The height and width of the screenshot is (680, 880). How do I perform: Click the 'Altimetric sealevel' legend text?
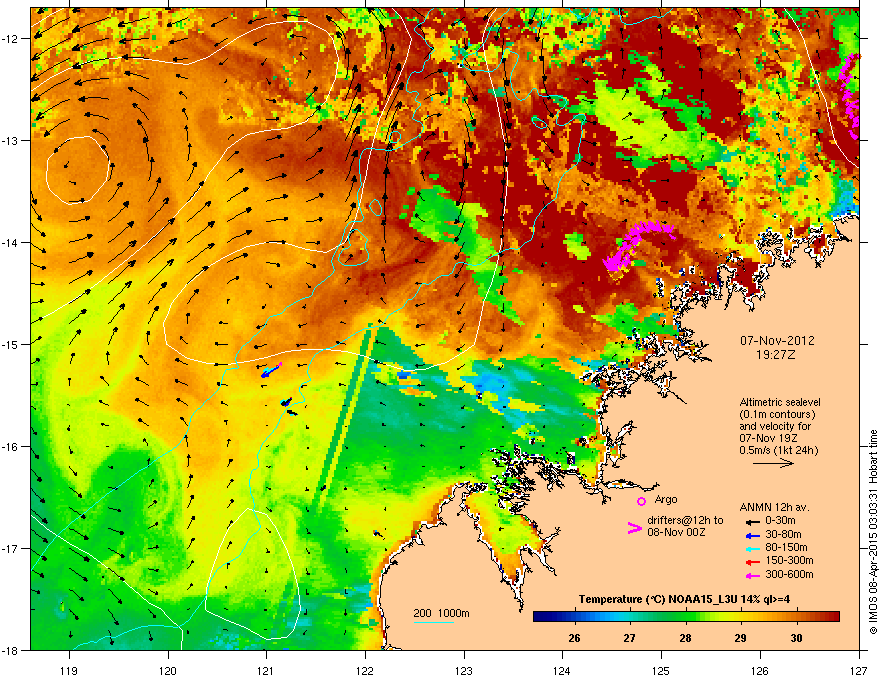pos(780,402)
